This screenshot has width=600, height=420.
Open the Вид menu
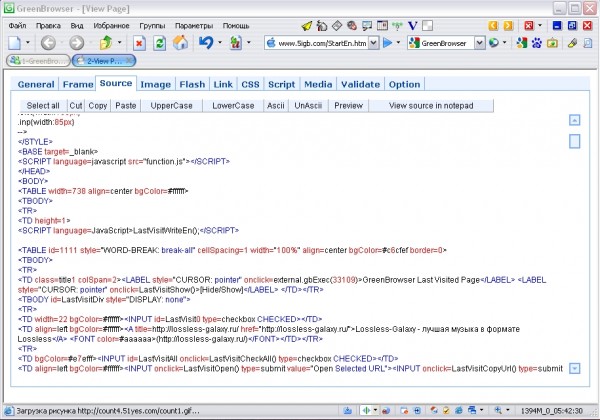pyautogui.click(x=77, y=26)
